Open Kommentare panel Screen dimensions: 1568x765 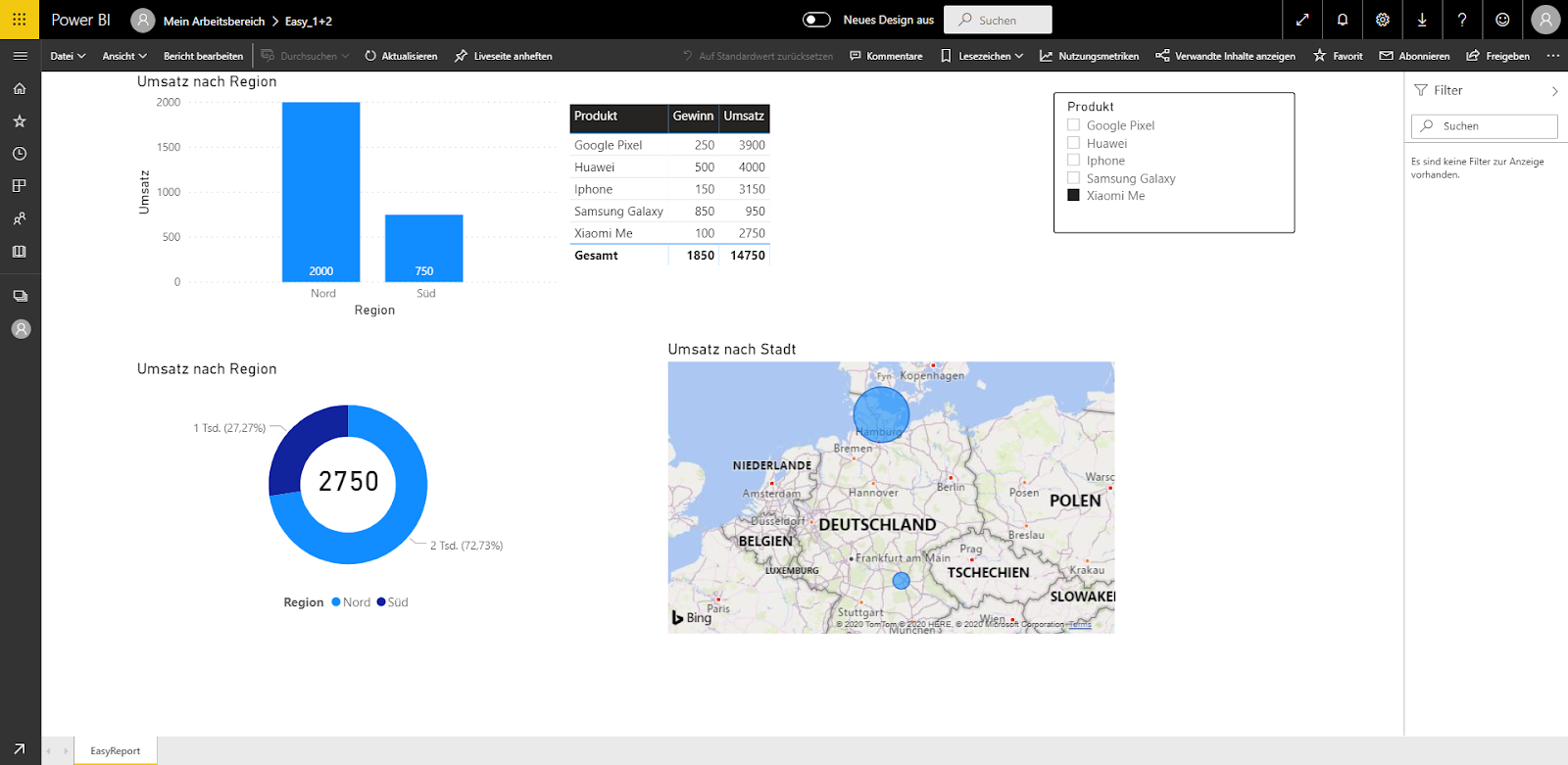tap(886, 56)
